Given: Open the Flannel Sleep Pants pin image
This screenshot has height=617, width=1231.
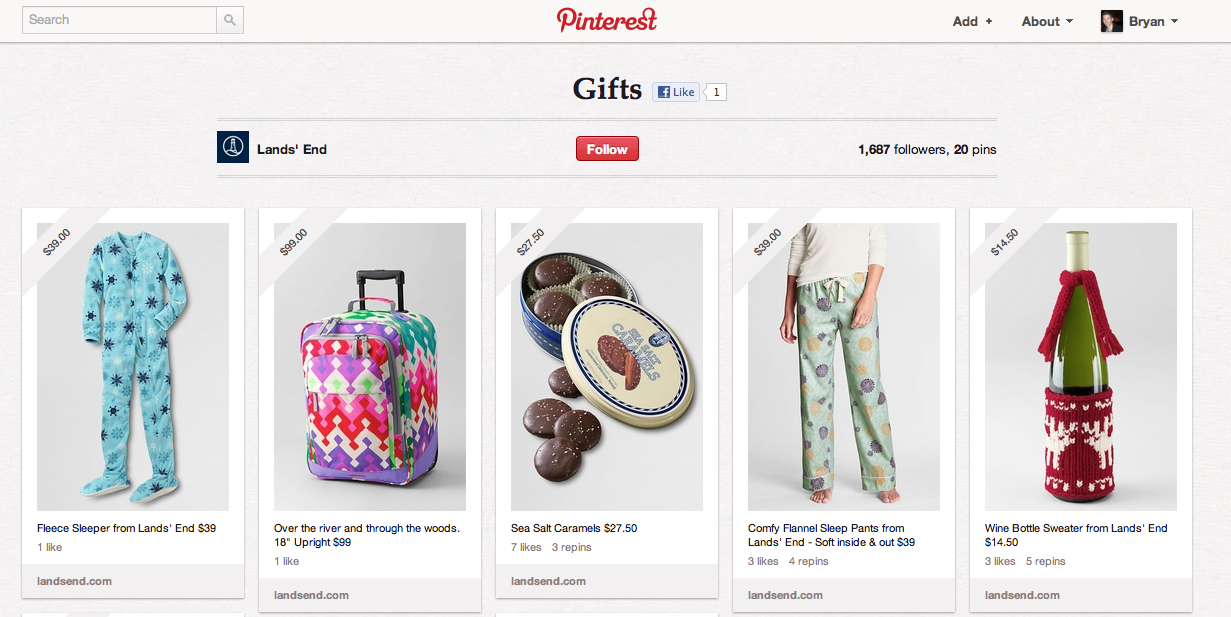Looking at the screenshot, I should coord(844,367).
